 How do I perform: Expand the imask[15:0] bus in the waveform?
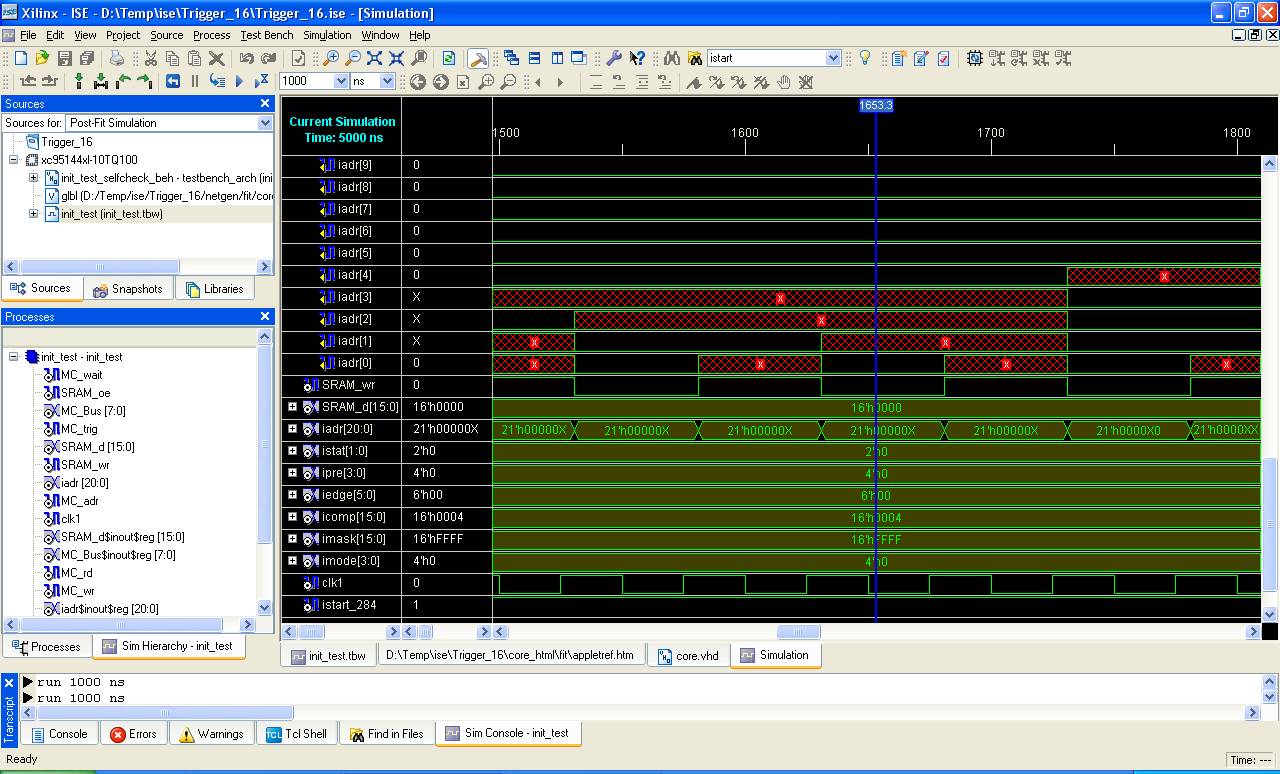click(x=292, y=539)
